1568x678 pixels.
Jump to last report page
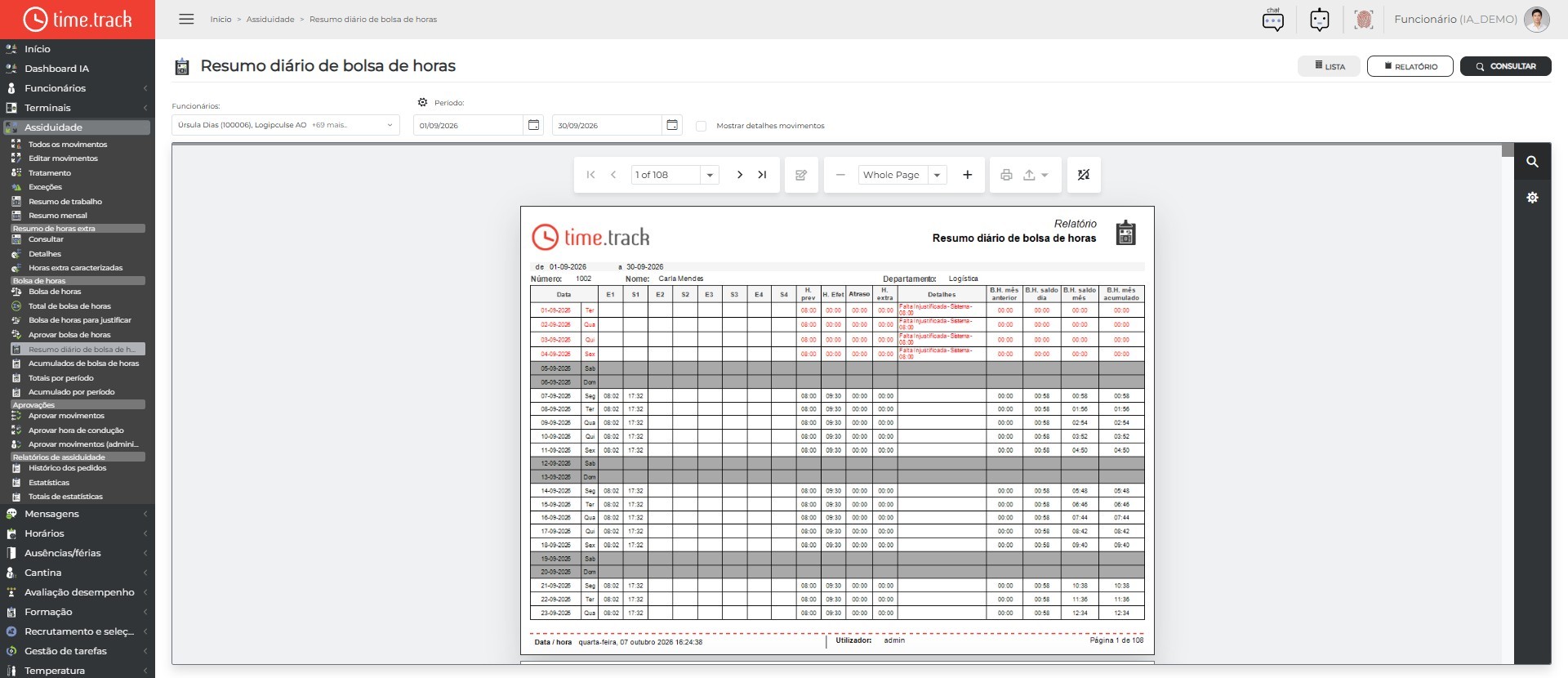click(762, 175)
